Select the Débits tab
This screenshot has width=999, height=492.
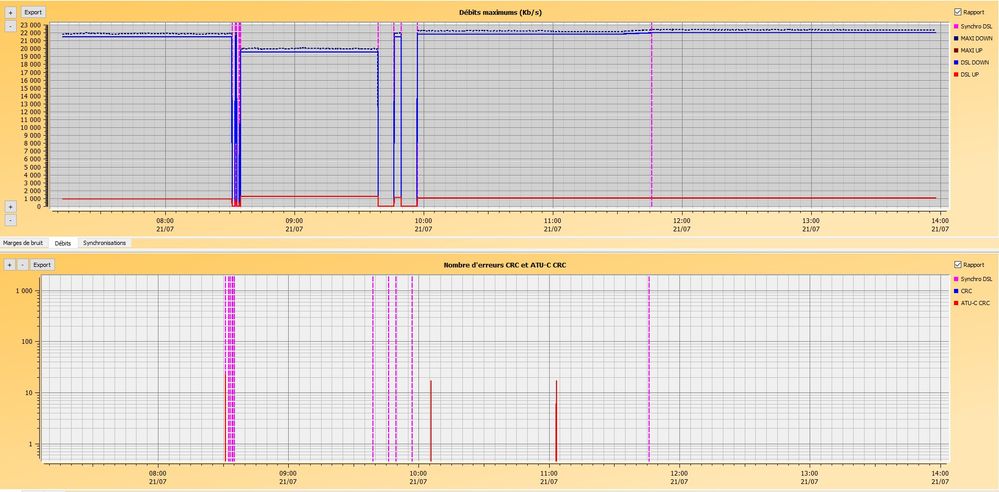click(63, 243)
